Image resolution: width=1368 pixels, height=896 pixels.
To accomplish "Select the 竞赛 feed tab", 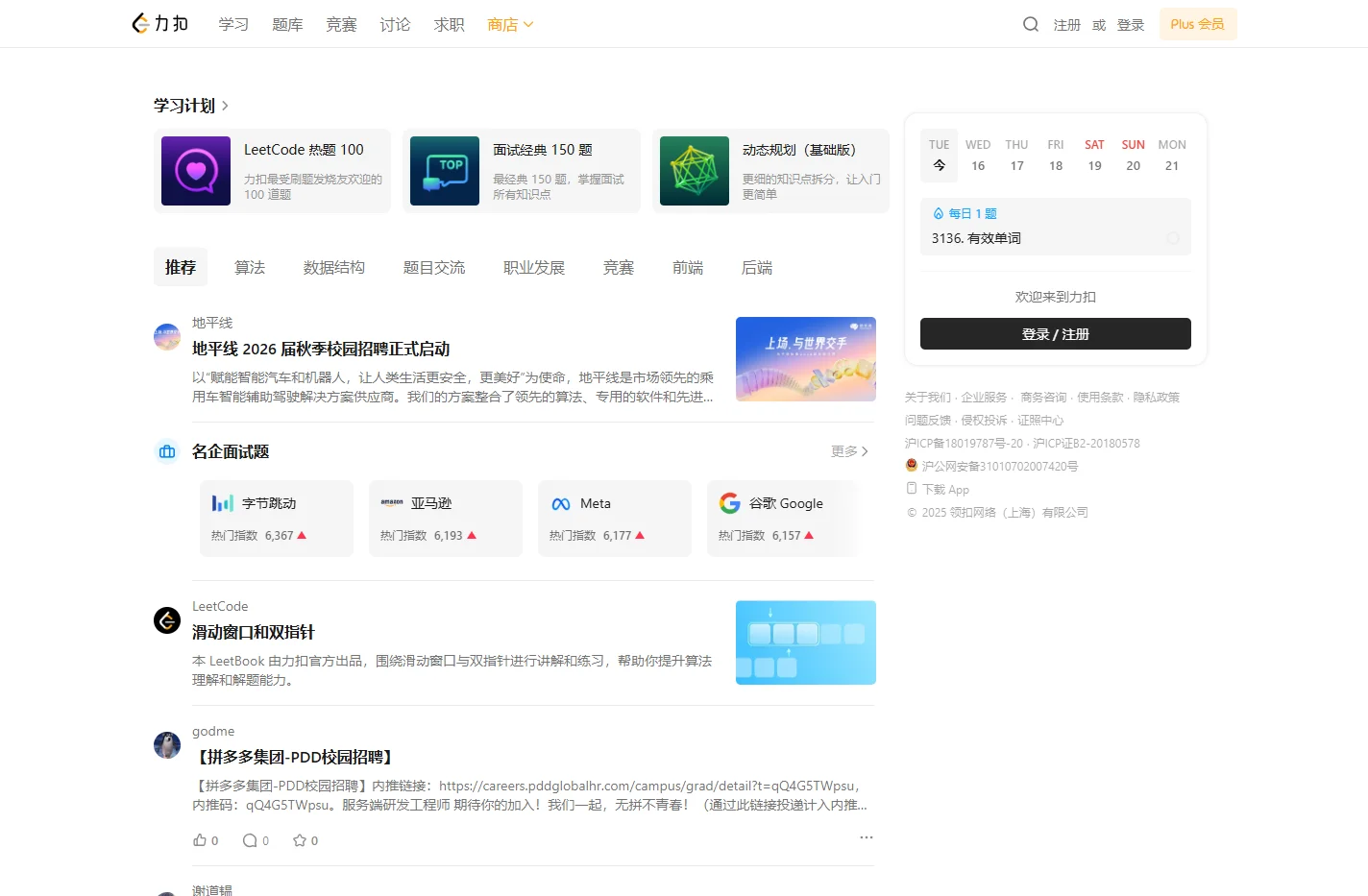I will tap(619, 267).
